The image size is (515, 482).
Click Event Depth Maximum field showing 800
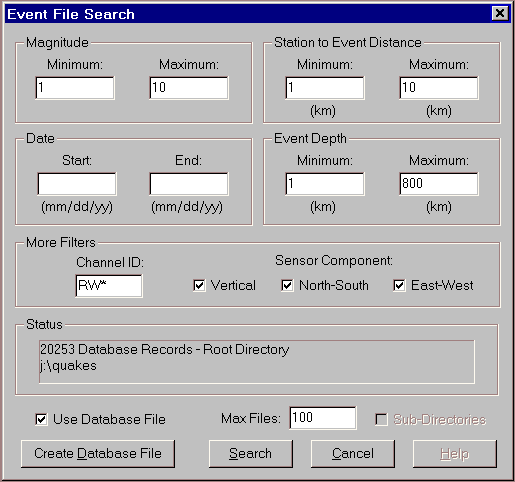(439, 184)
